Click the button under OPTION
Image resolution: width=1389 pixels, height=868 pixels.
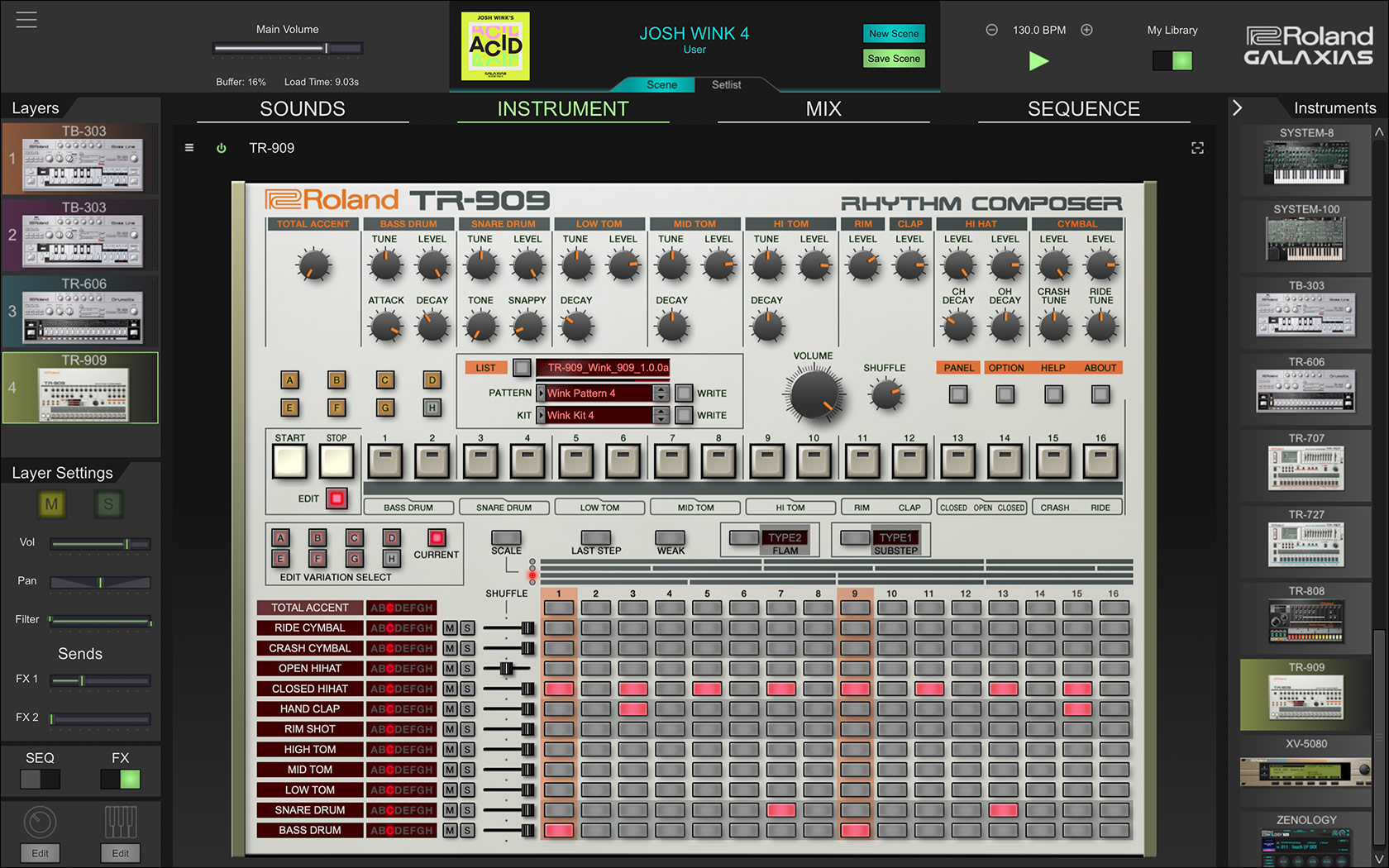pos(1005,394)
